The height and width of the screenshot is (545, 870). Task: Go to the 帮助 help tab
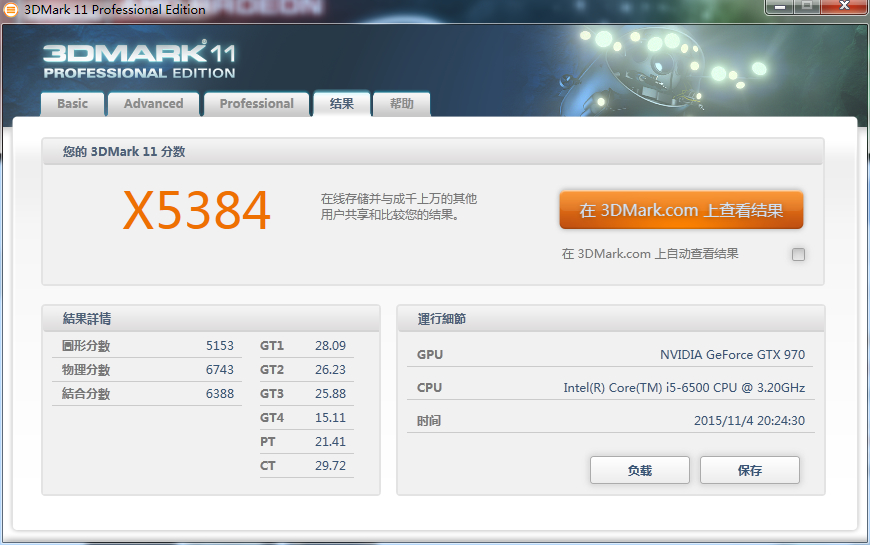tap(402, 104)
